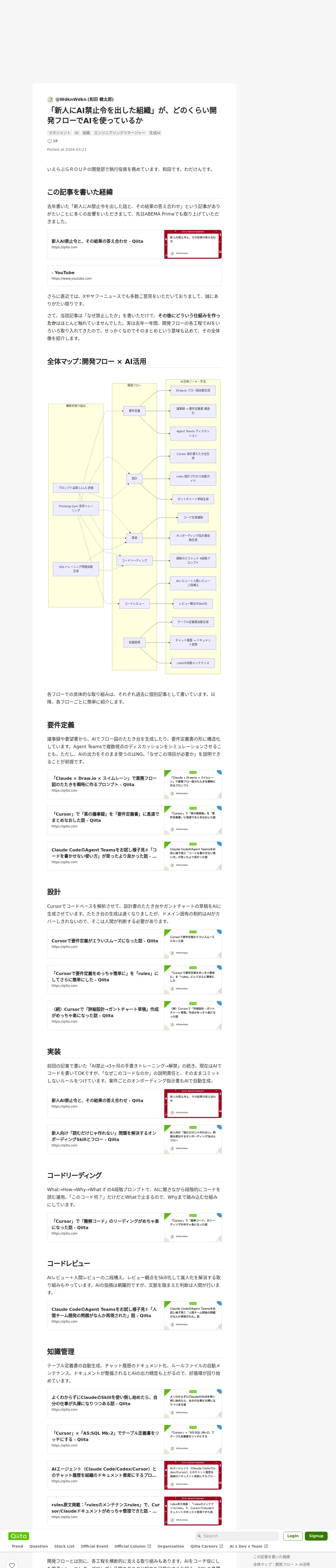The width and height of the screenshot is (336, 1568).
Task: Open the Cursorで素の議事録 article card
Action: pyautogui.click(x=134, y=821)
